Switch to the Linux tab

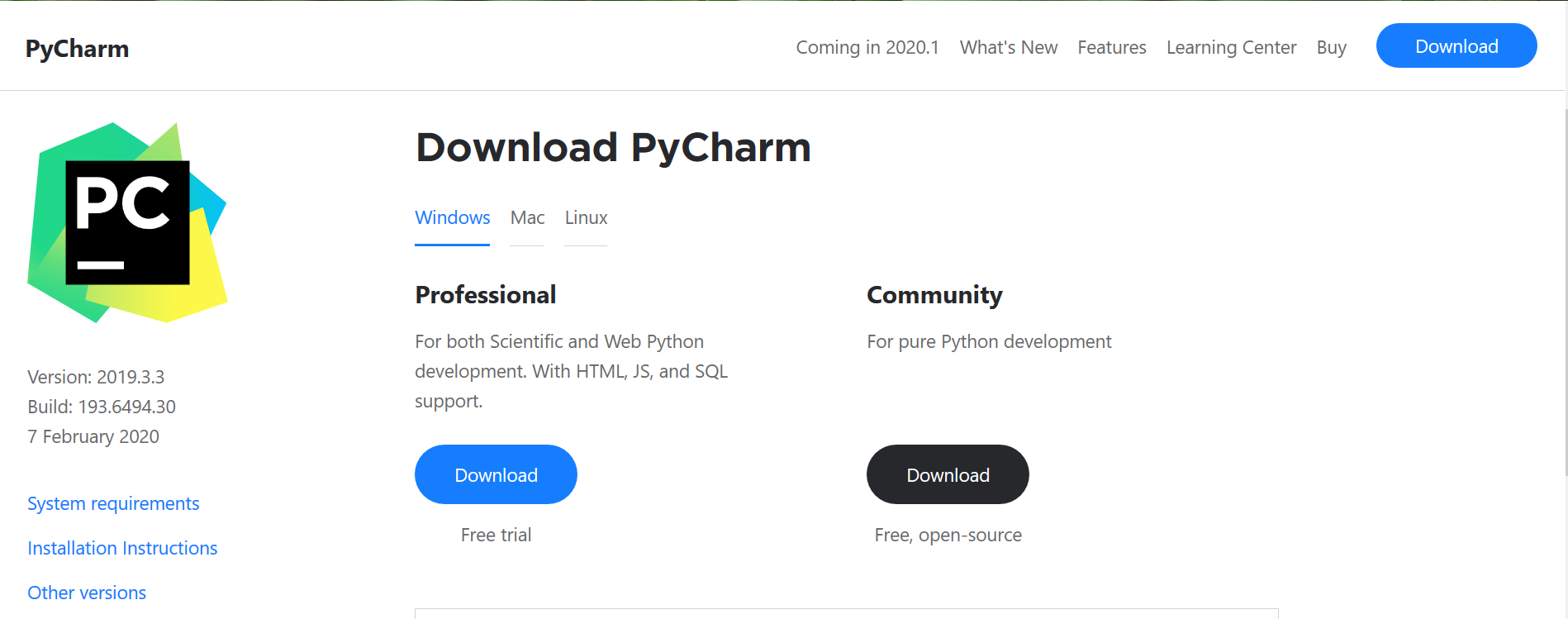(x=586, y=217)
